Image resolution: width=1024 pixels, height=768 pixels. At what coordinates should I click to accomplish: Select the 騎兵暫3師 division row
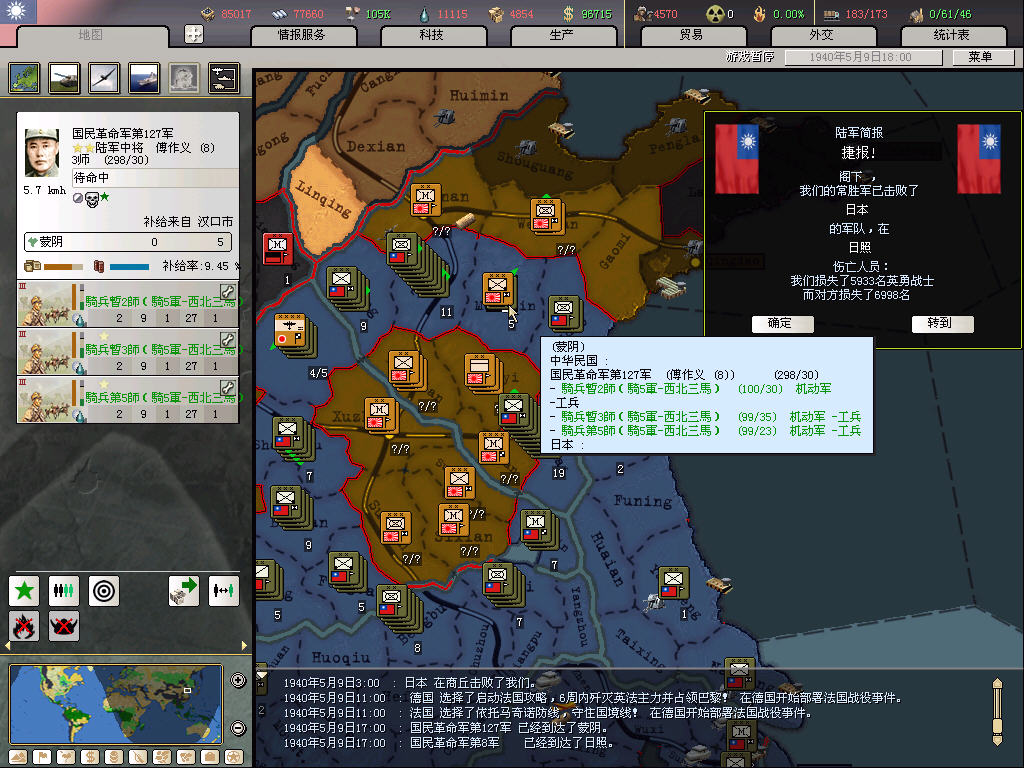click(128, 352)
